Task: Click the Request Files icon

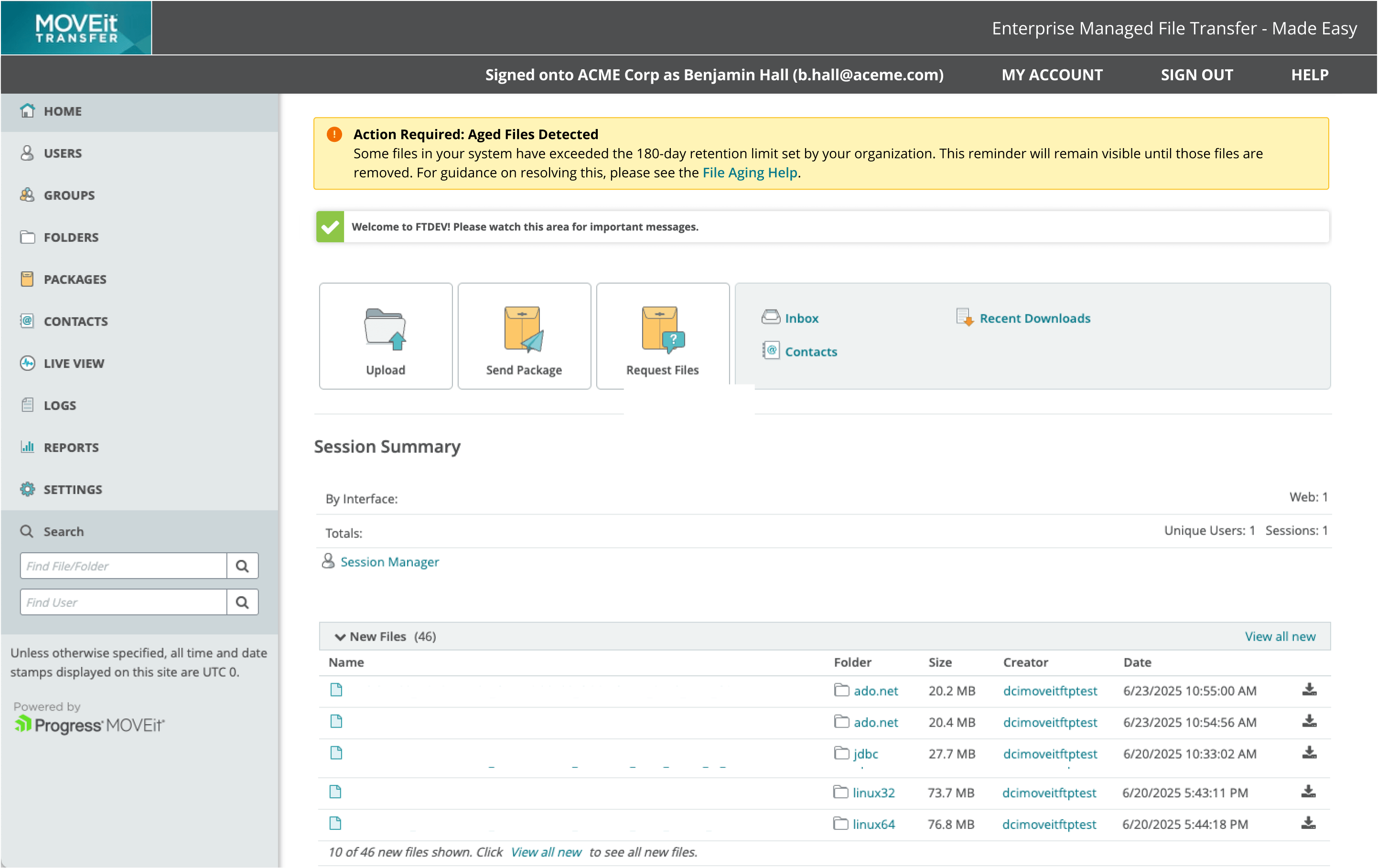Action: (662, 329)
